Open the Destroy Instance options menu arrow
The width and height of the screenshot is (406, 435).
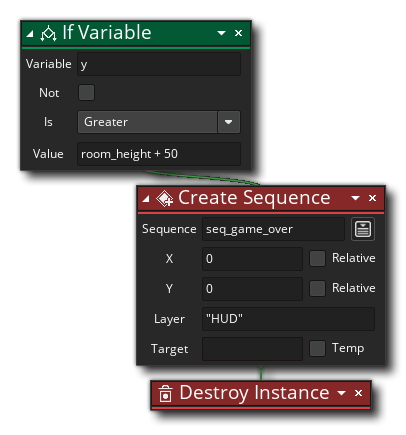(x=341, y=393)
